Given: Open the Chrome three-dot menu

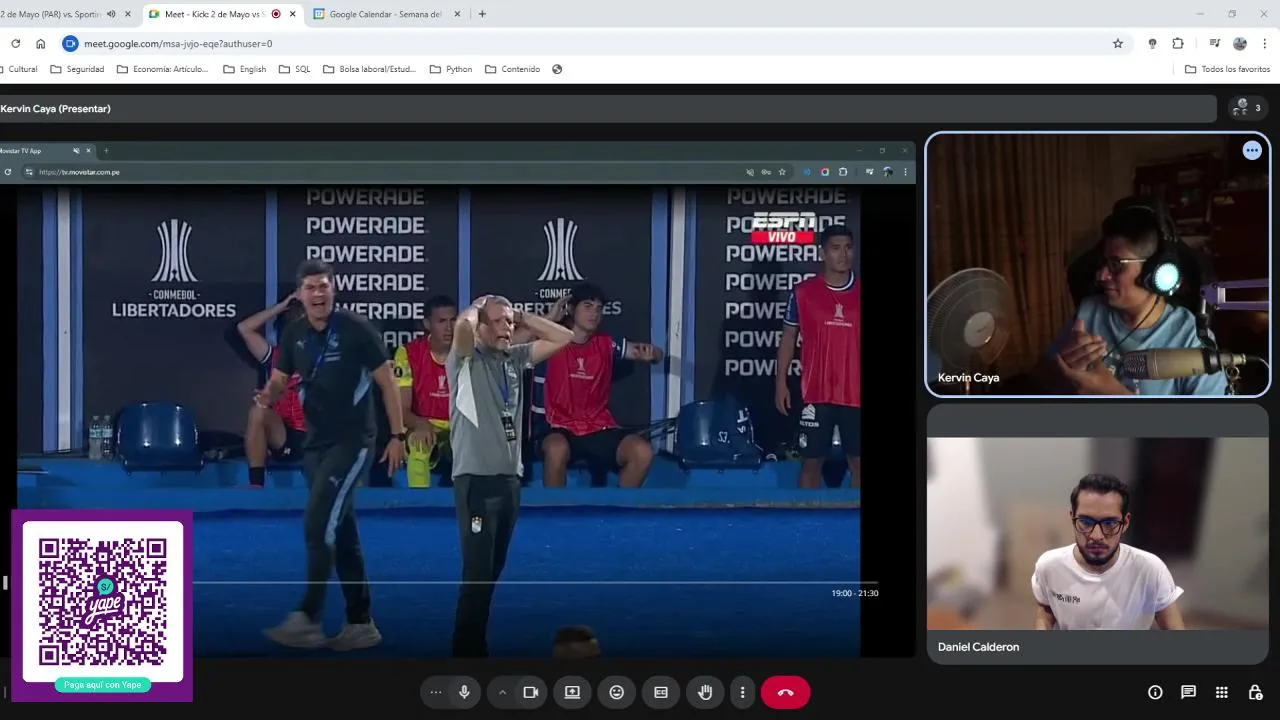Looking at the screenshot, I should coord(1265,43).
